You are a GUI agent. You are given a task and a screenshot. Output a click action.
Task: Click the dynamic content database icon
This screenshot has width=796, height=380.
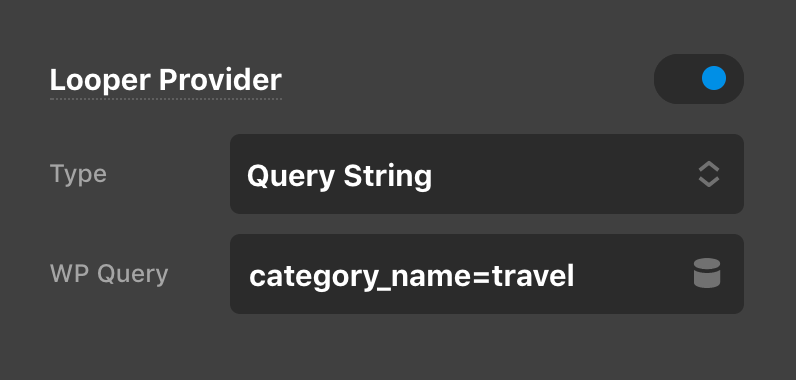(707, 273)
